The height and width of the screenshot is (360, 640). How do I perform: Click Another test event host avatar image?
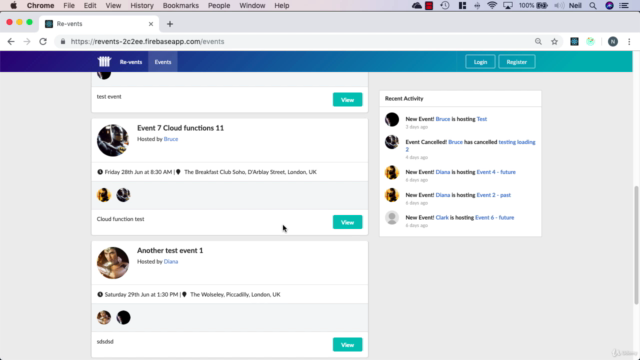click(x=113, y=263)
